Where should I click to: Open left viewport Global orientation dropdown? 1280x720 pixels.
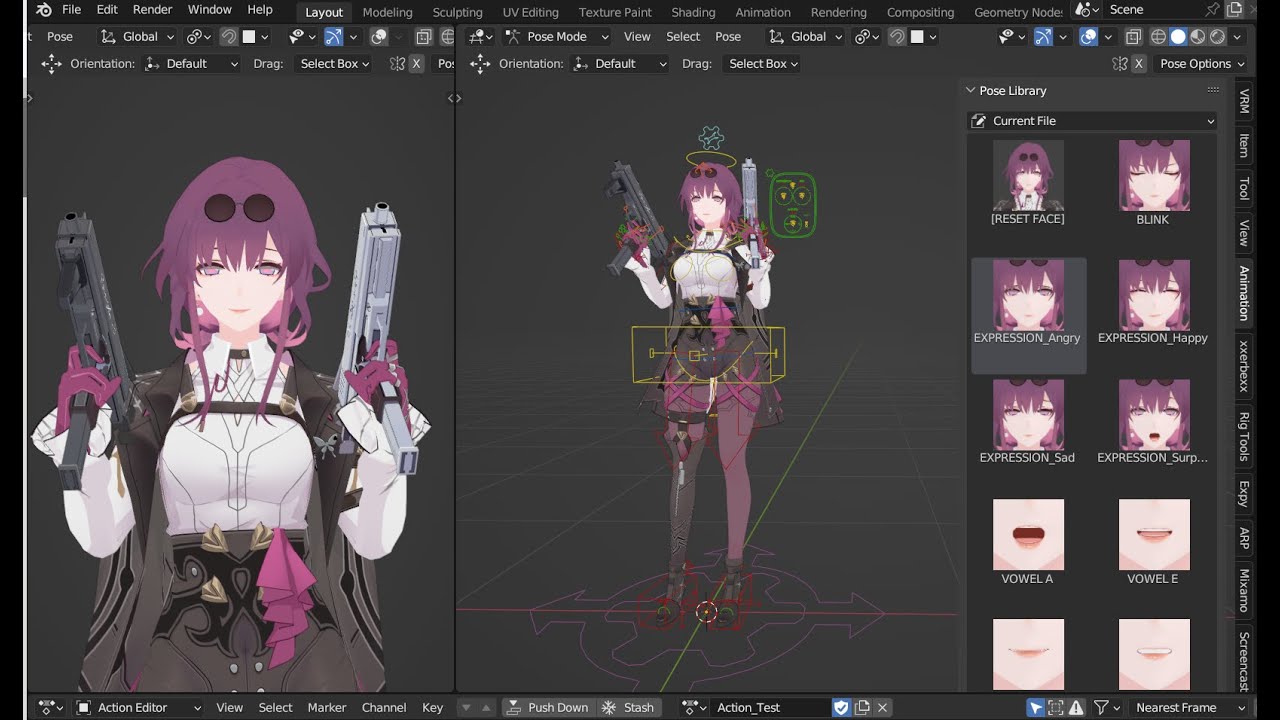[139, 37]
